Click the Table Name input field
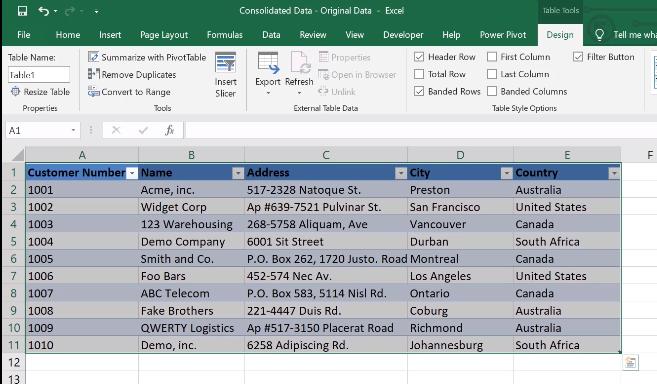Image resolution: width=657 pixels, height=384 pixels. click(x=39, y=75)
